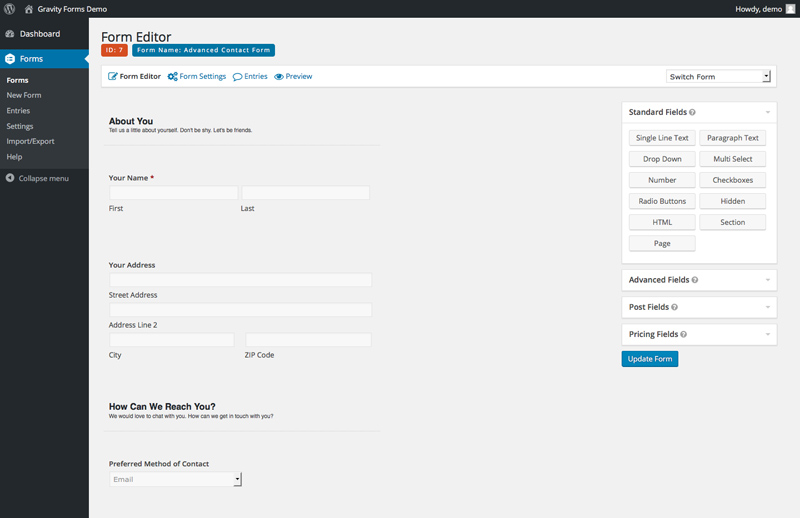Click the First name input field

173,192
